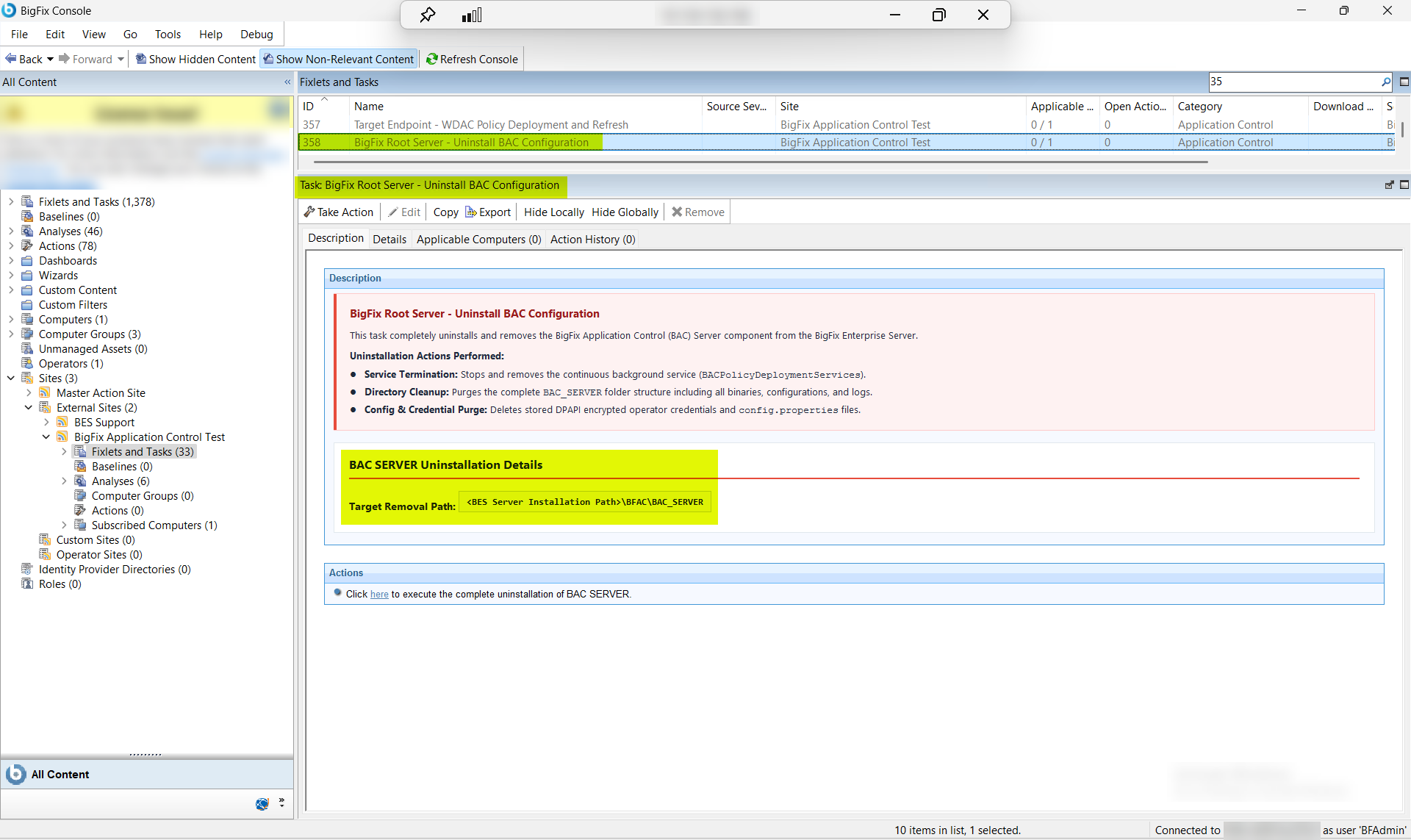Maximize the Fixlets and Tasks list pane
This screenshot has width=1411, height=840.
pyautogui.click(x=1404, y=82)
